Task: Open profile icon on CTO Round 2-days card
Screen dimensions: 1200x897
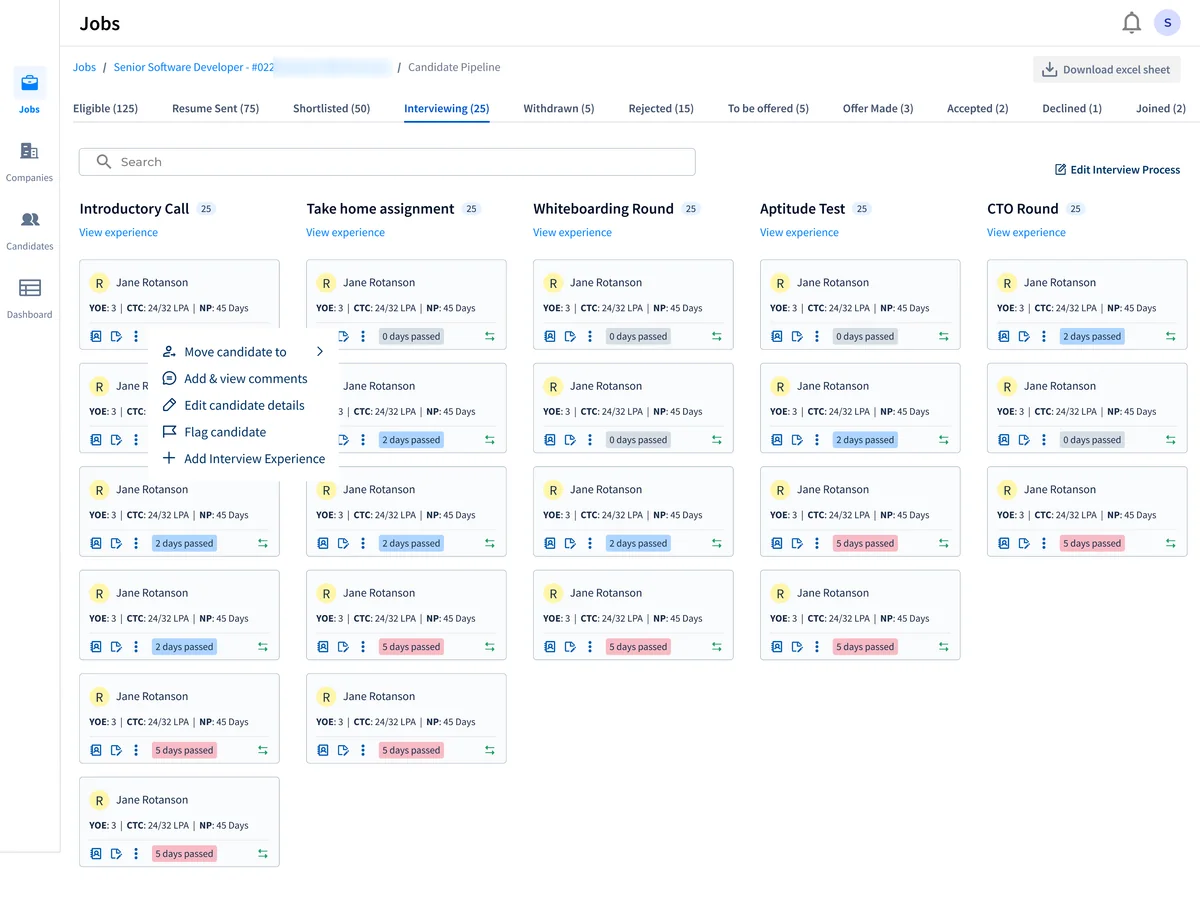Action: point(1004,337)
